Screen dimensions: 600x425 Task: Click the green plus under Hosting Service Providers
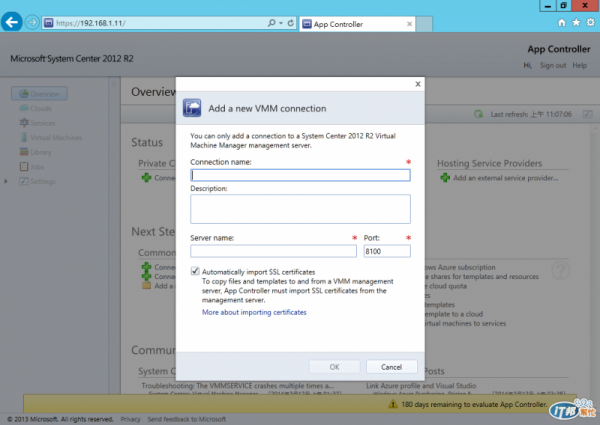[x=445, y=177]
